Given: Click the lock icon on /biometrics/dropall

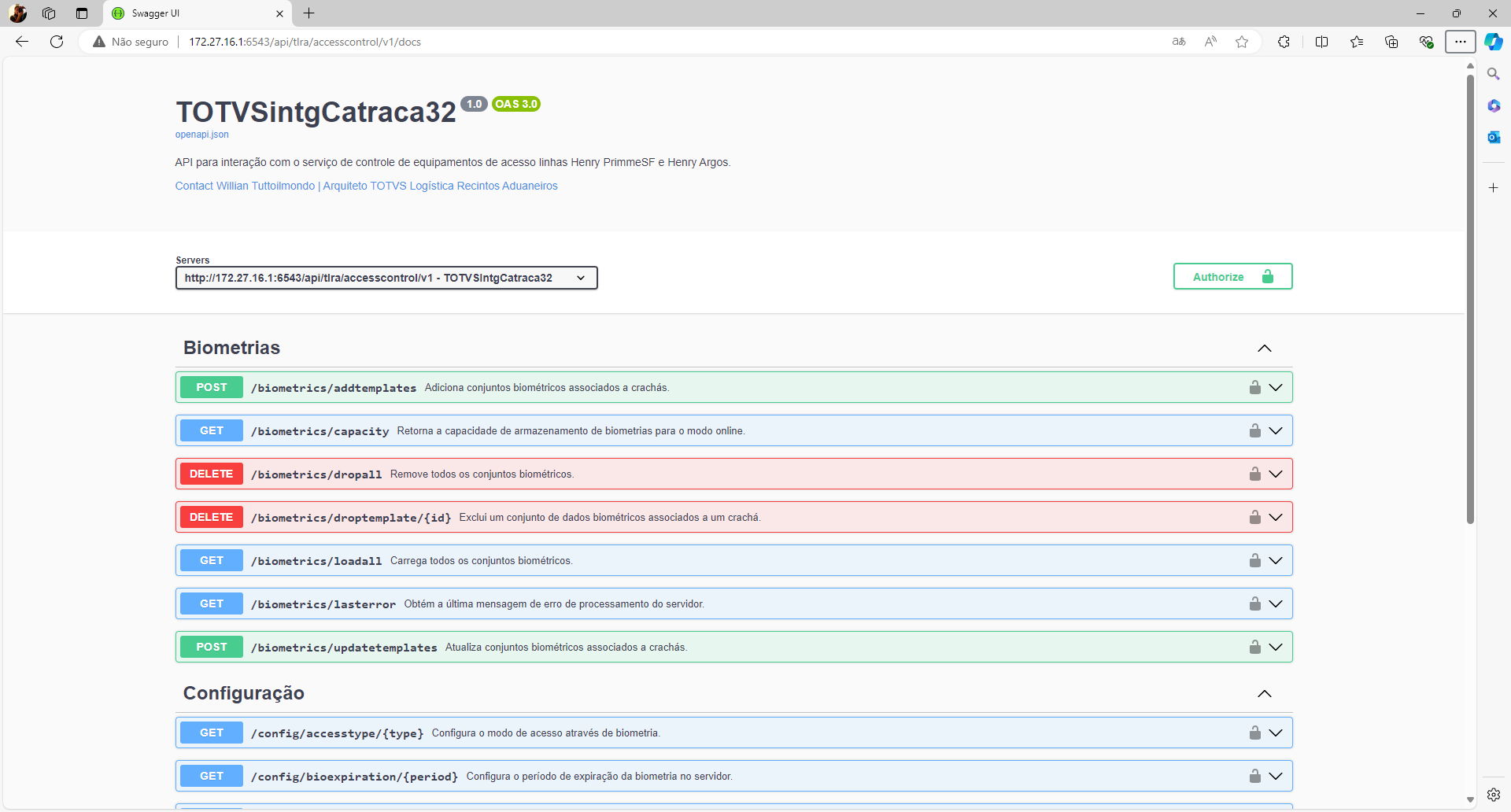Looking at the screenshot, I should tap(1255, 474).
